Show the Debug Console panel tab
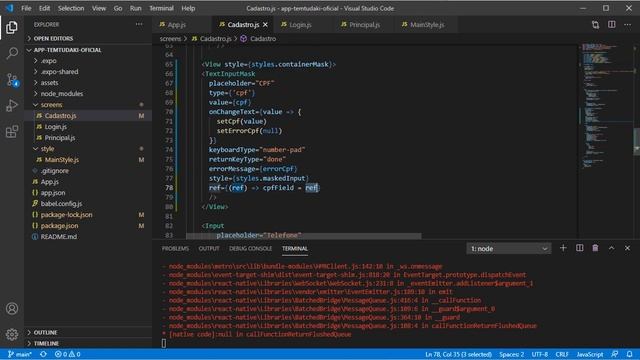640x360 pixels. (x=250, y=249)
